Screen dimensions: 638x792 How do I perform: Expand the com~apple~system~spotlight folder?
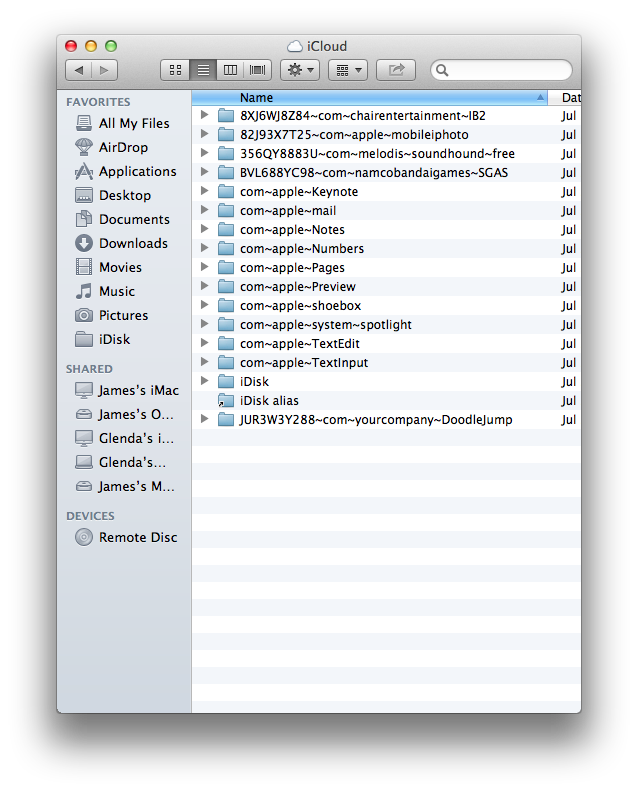(x=205, y=324)
